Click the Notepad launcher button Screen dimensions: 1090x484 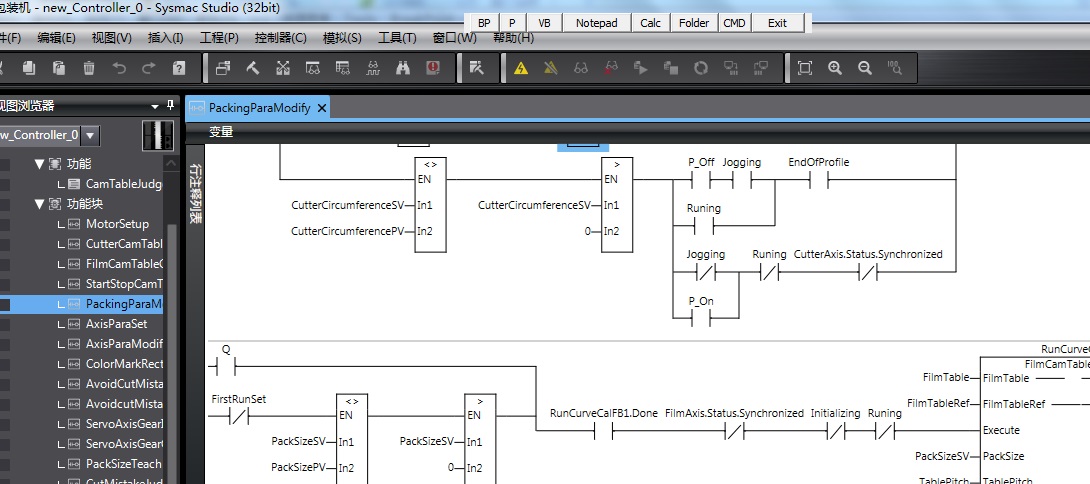pyautogui.click(x=597, y=22)
